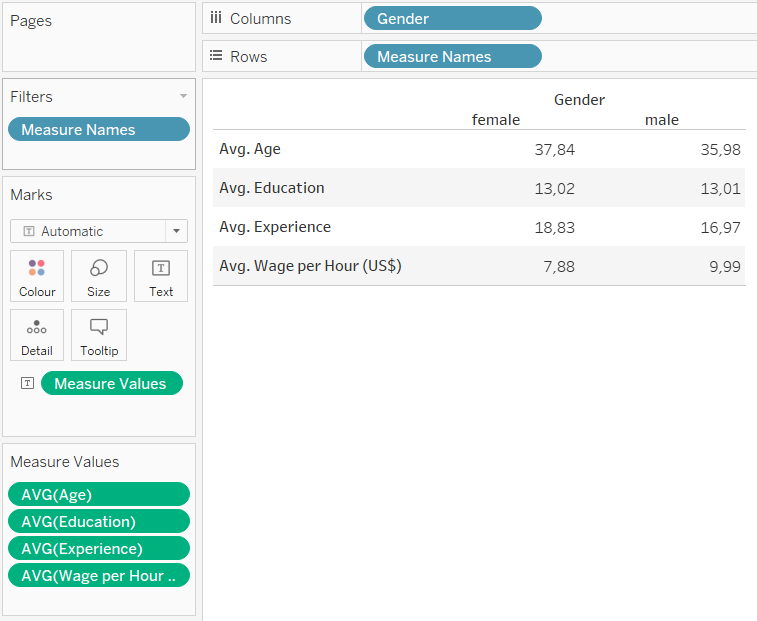Click the Marks card title

[31, 195]
